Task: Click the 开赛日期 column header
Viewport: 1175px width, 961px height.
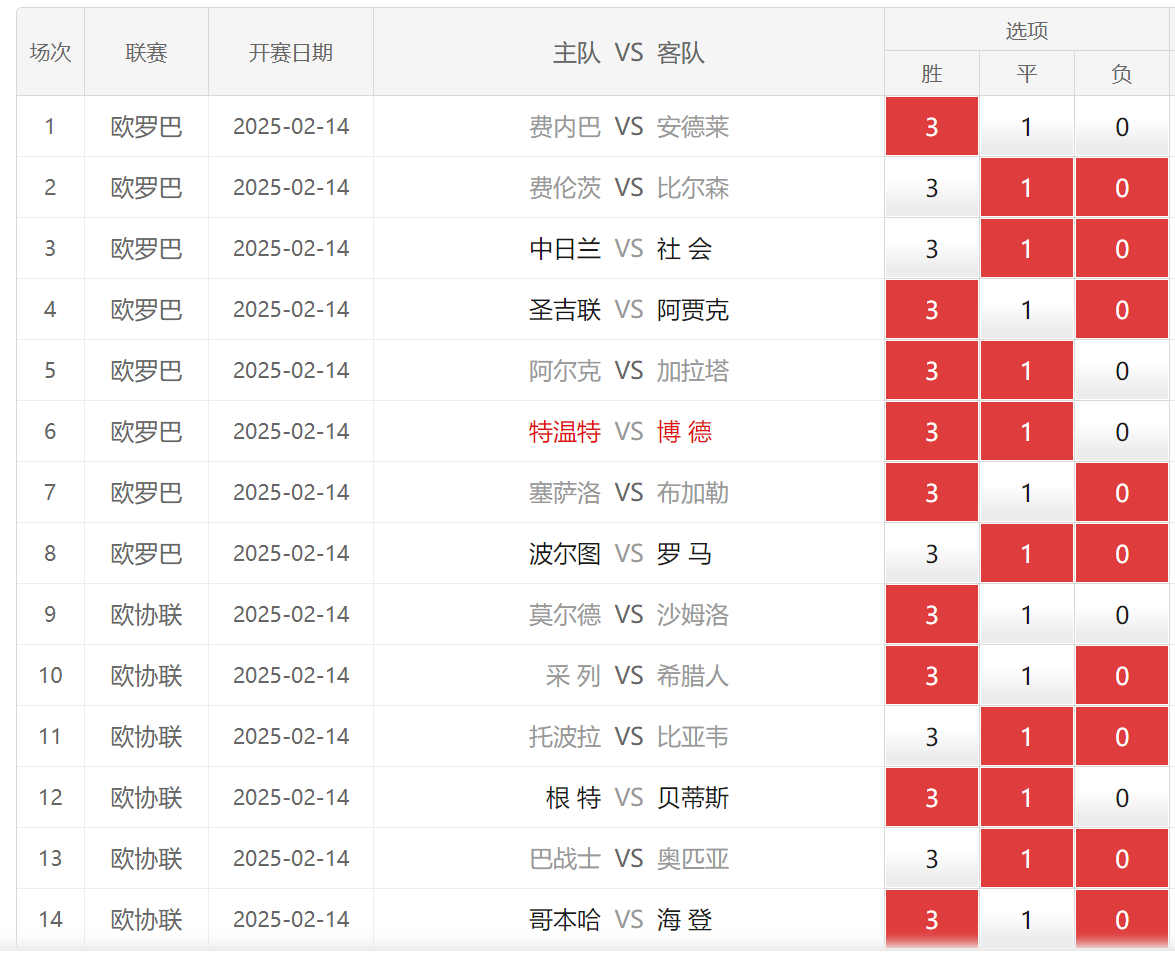Action: (x=291, y=52)
